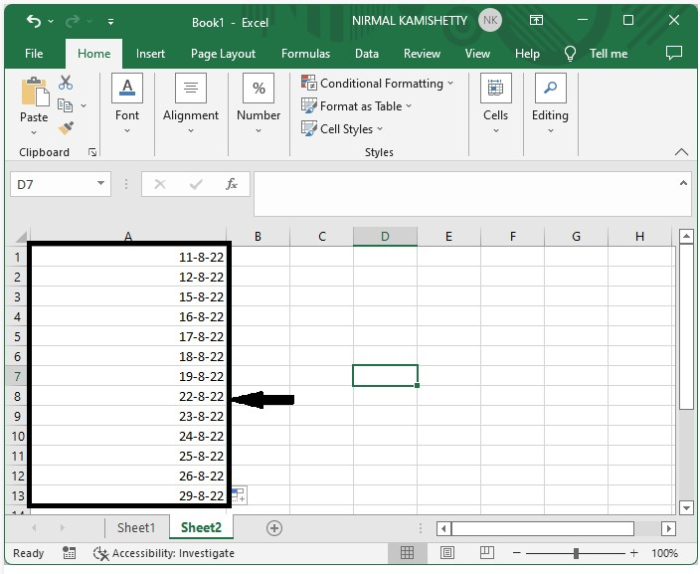
Task: Click horizontal scrollbar right arrow
Action: (x=668, y=529)
